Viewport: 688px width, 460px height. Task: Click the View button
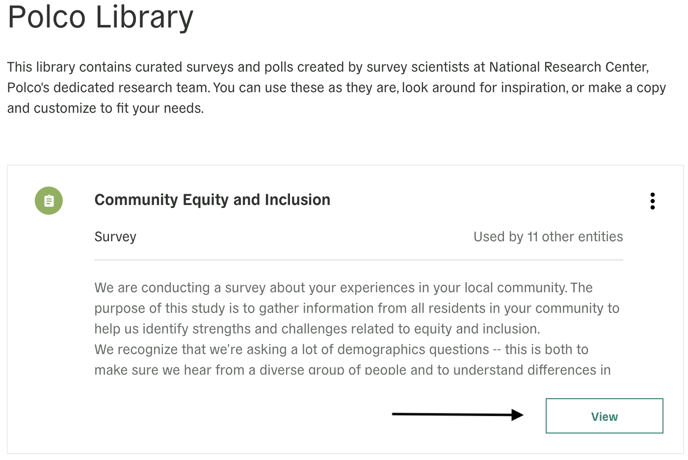[x=604, y=416]
